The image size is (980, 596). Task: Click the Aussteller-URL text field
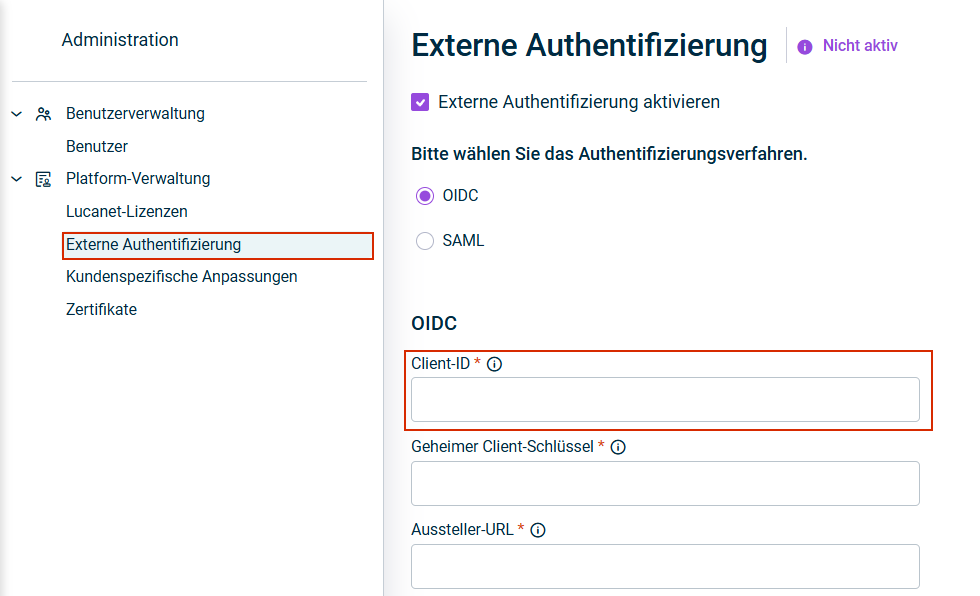665,566
